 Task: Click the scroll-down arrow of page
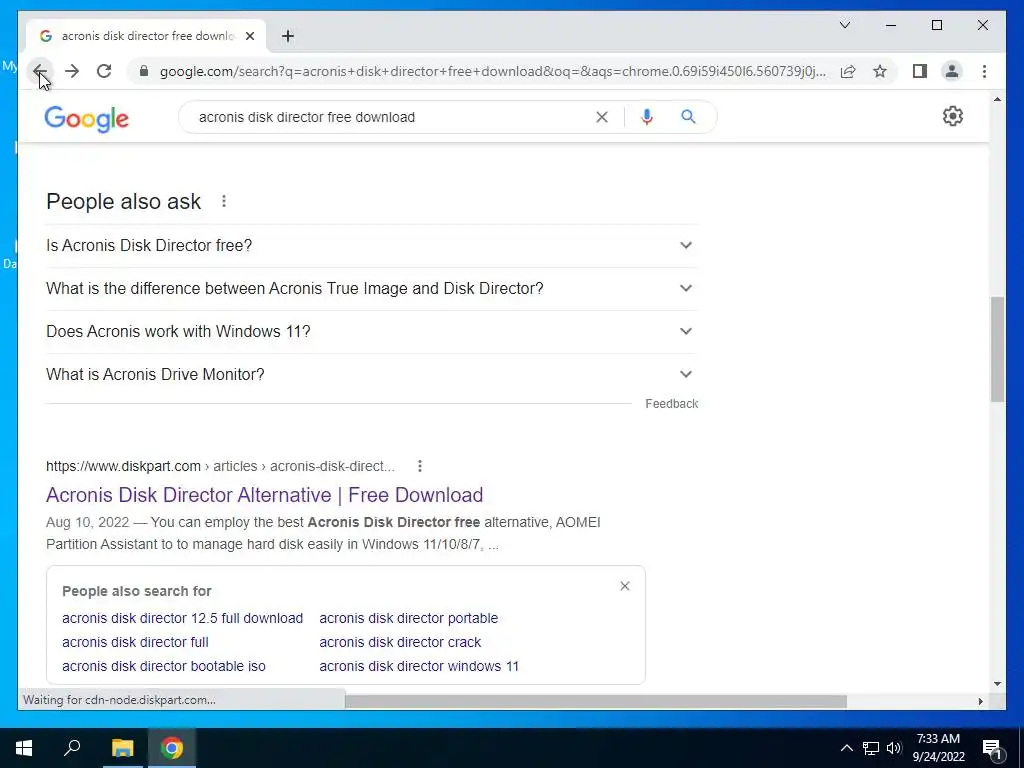(997, 684)
